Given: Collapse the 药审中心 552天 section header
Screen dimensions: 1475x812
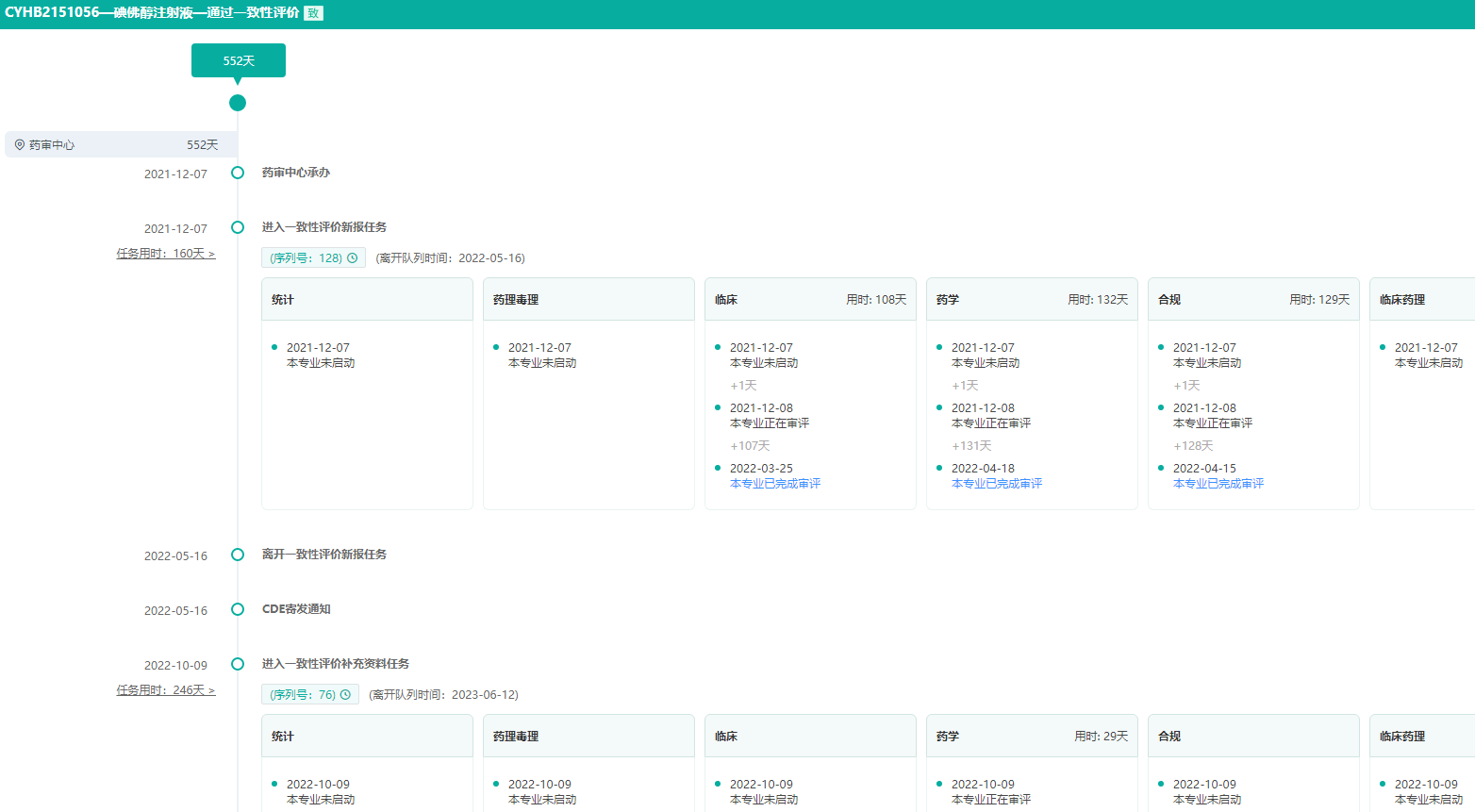Looking at the screenshot, I should pos(121,144).
